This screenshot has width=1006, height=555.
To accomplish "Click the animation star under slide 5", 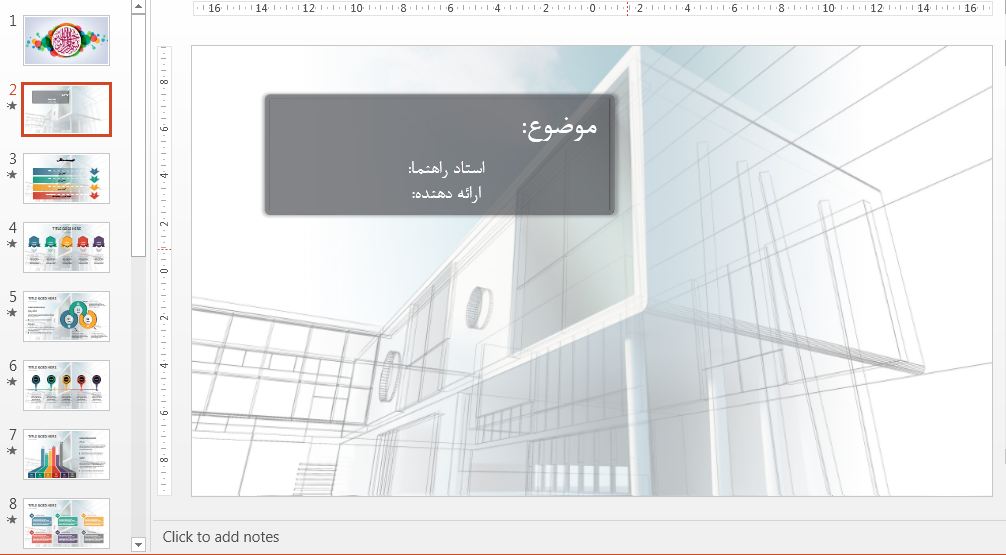I will pos(13,312).
